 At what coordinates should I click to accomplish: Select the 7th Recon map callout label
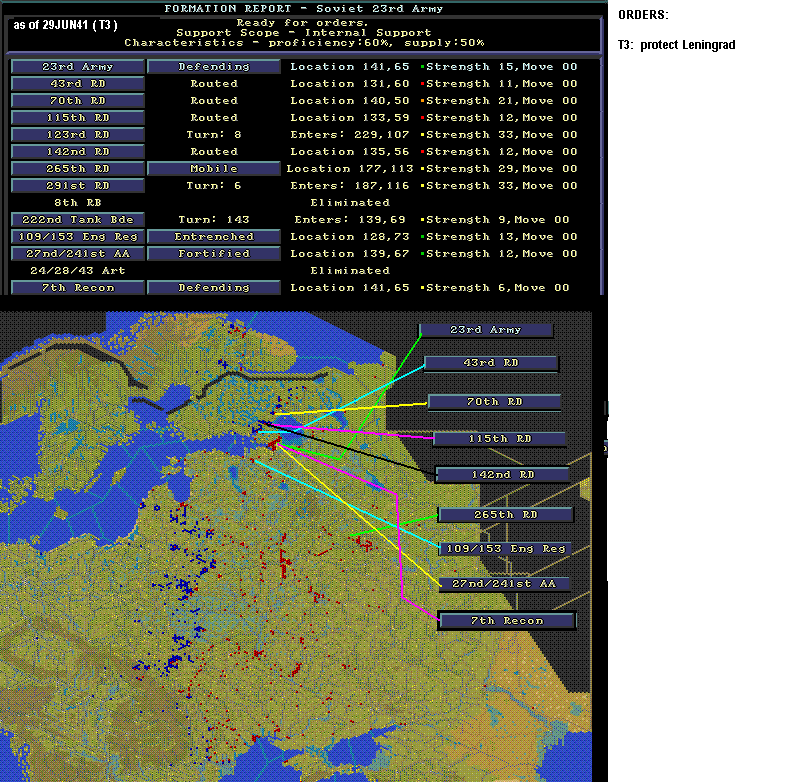(507, 621)
